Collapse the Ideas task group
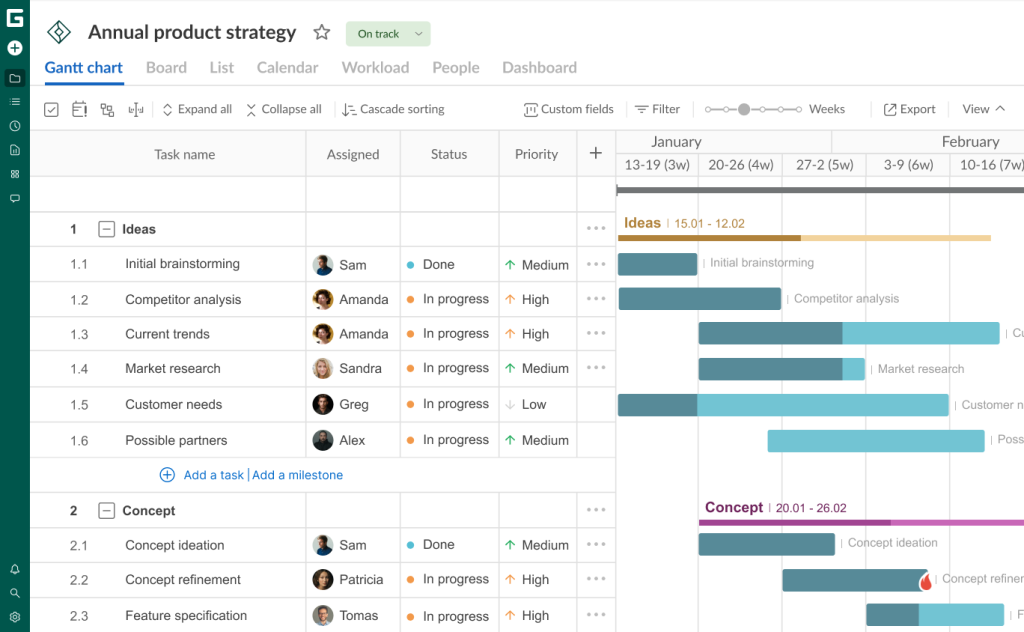 (x=106, y=228)
